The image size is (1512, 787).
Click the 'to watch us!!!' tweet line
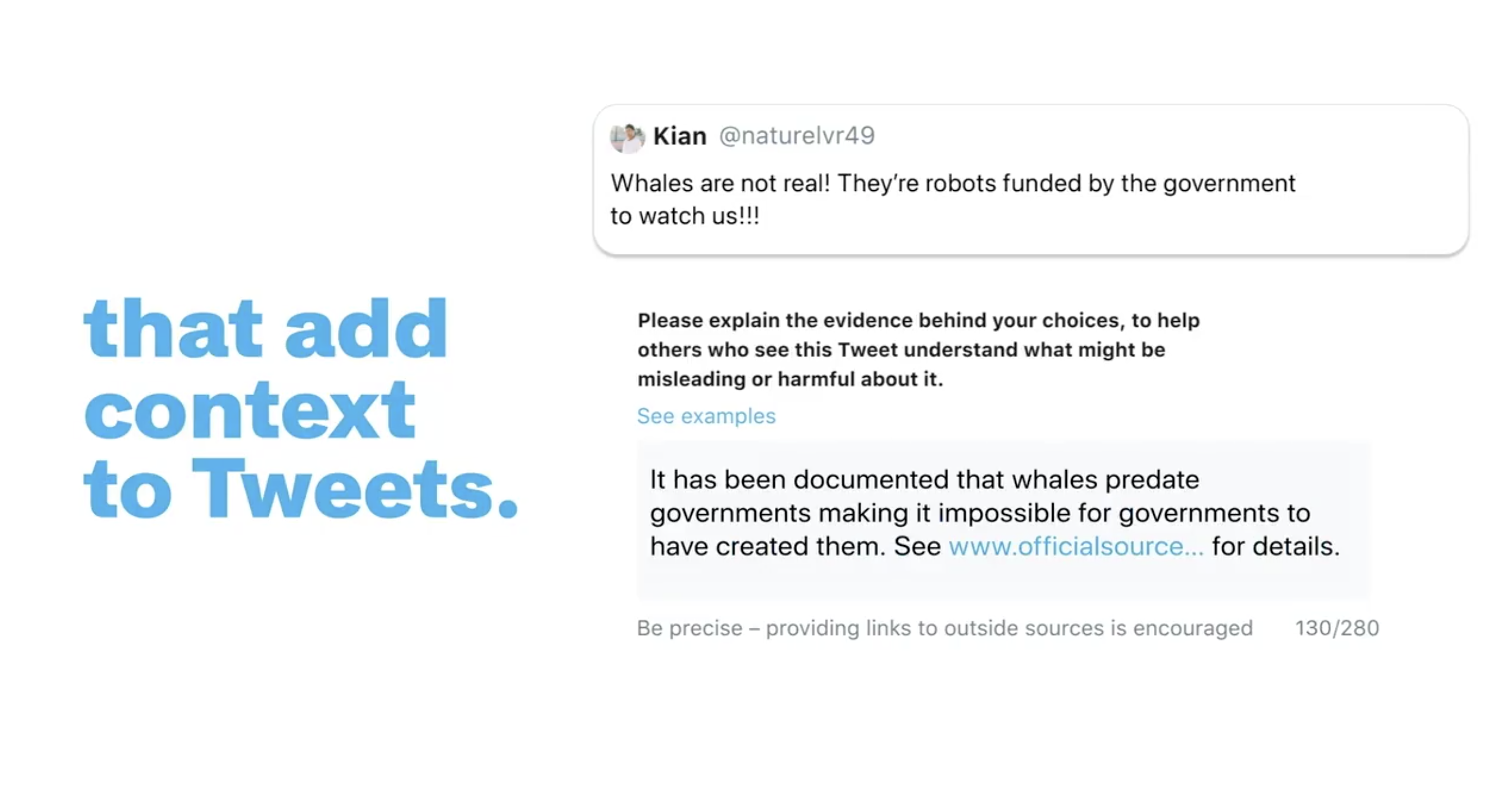(684, 216)
